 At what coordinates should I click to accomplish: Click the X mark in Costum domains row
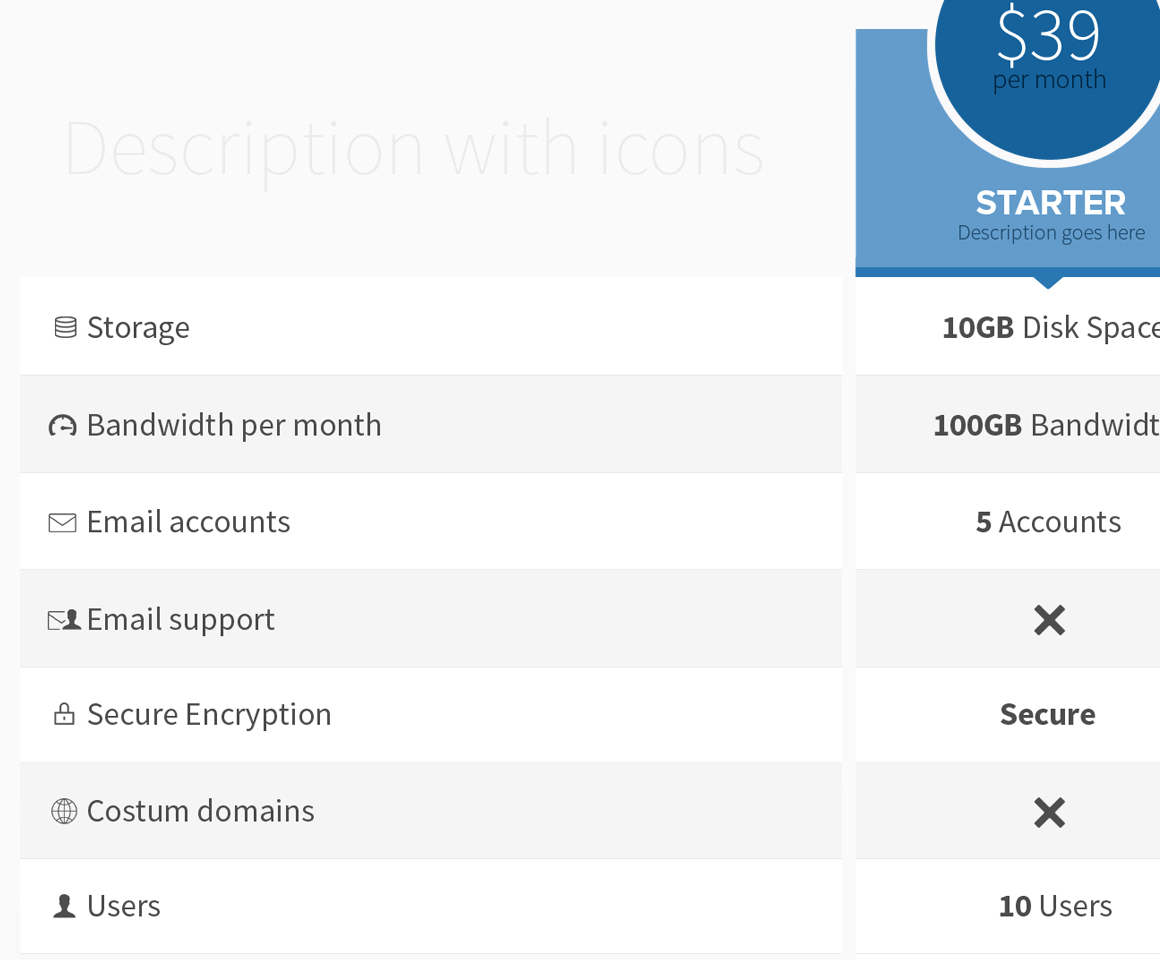click(x=1049, y=813)
